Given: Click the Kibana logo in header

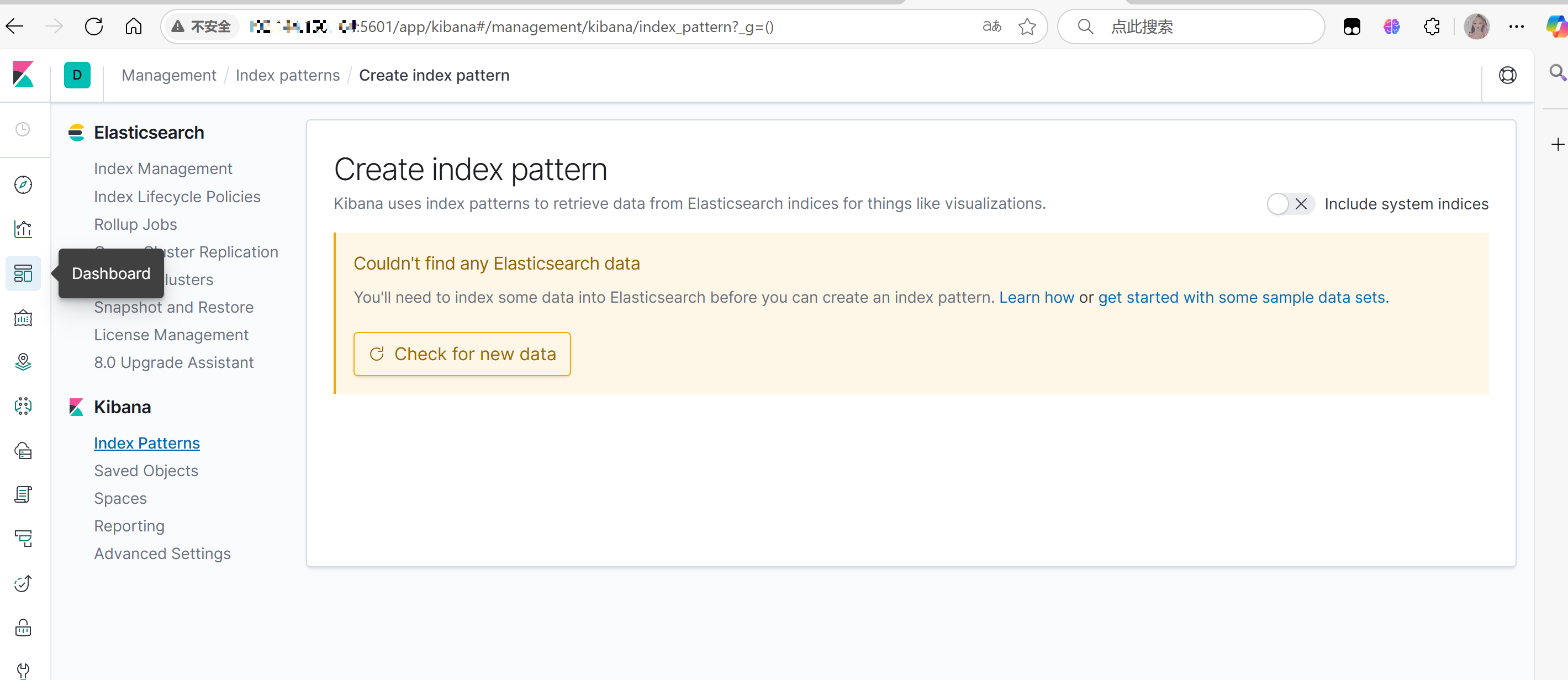Looking at the screenshot, I should [x=23, y=75].
